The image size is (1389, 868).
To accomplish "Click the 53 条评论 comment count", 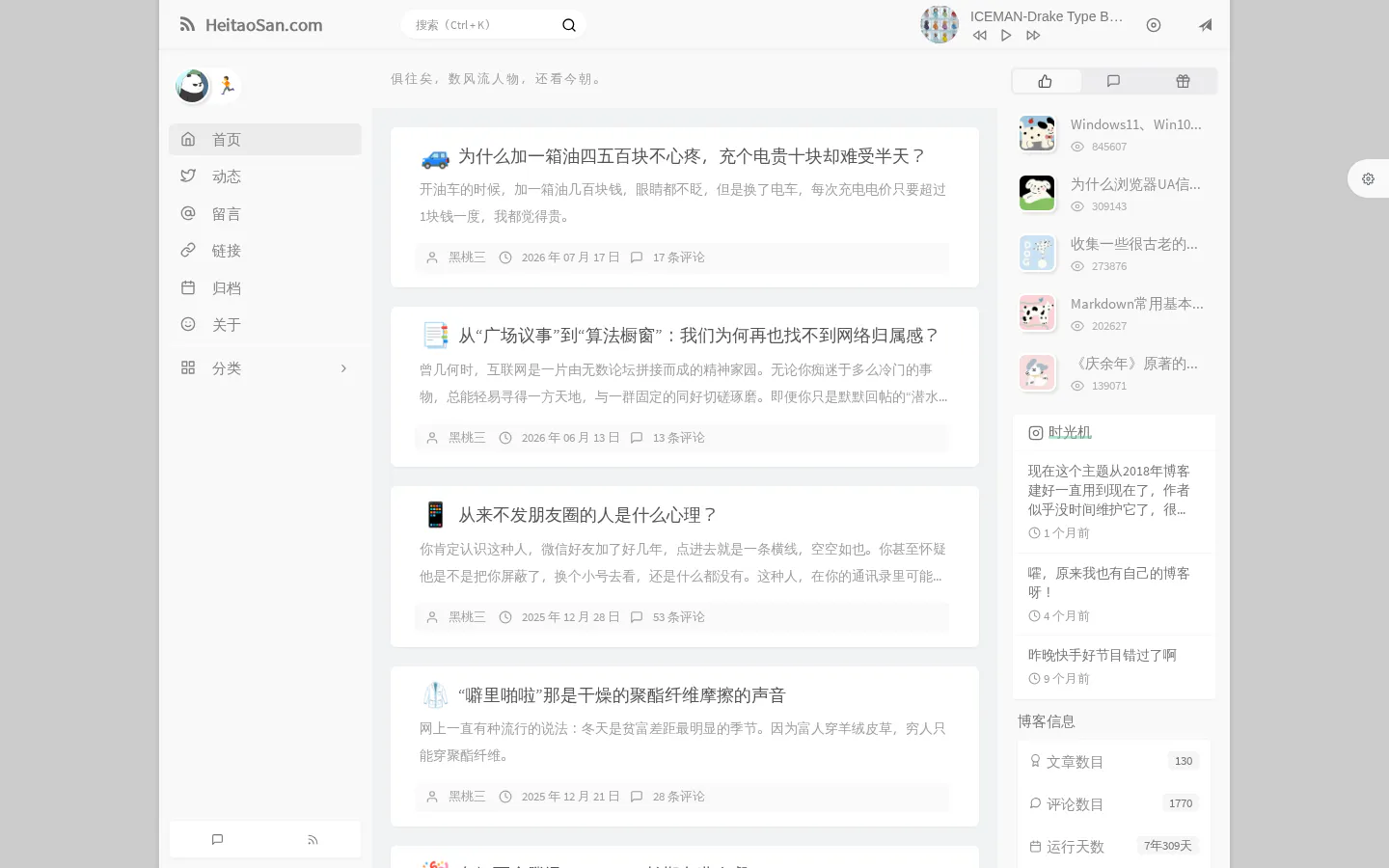I will click(678, 617).
